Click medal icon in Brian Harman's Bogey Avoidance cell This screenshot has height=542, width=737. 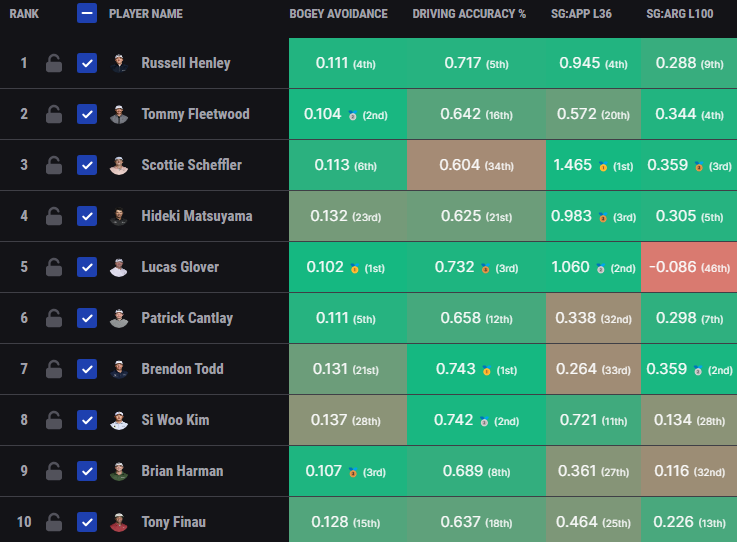coord(353,472)
